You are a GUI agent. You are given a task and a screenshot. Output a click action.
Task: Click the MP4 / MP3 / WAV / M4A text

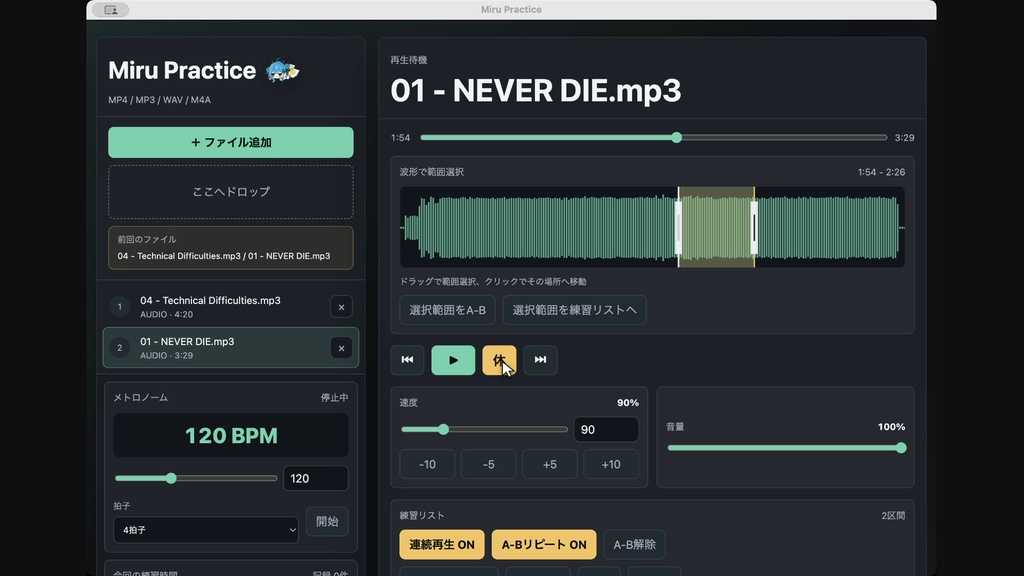tap(159, 100)
